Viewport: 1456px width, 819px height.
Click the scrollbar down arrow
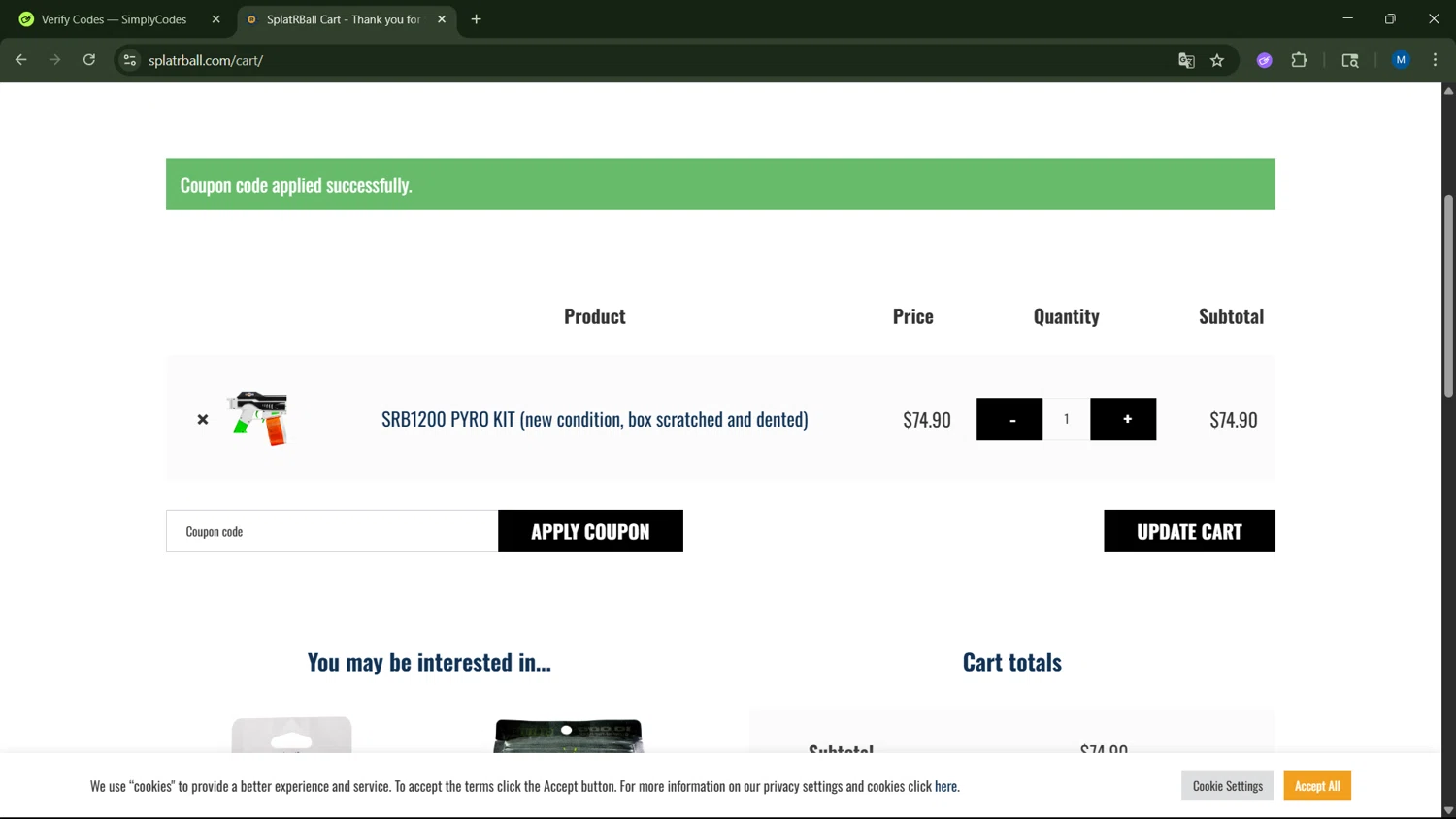click(1448, 810)
